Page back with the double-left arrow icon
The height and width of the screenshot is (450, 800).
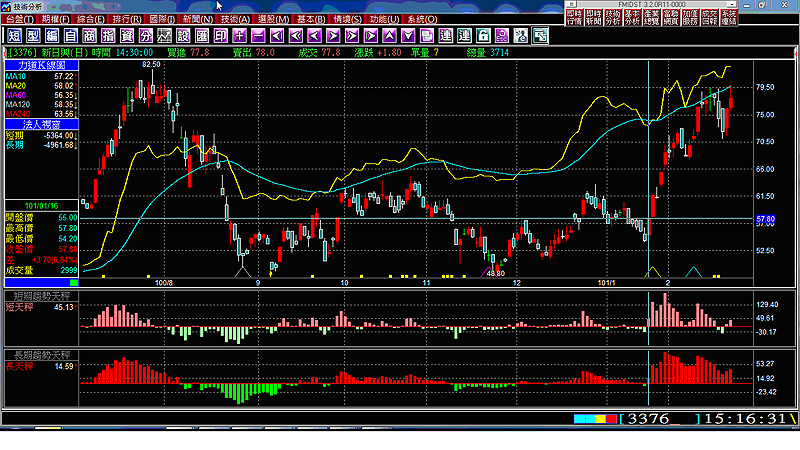click(x=296, y=36)
